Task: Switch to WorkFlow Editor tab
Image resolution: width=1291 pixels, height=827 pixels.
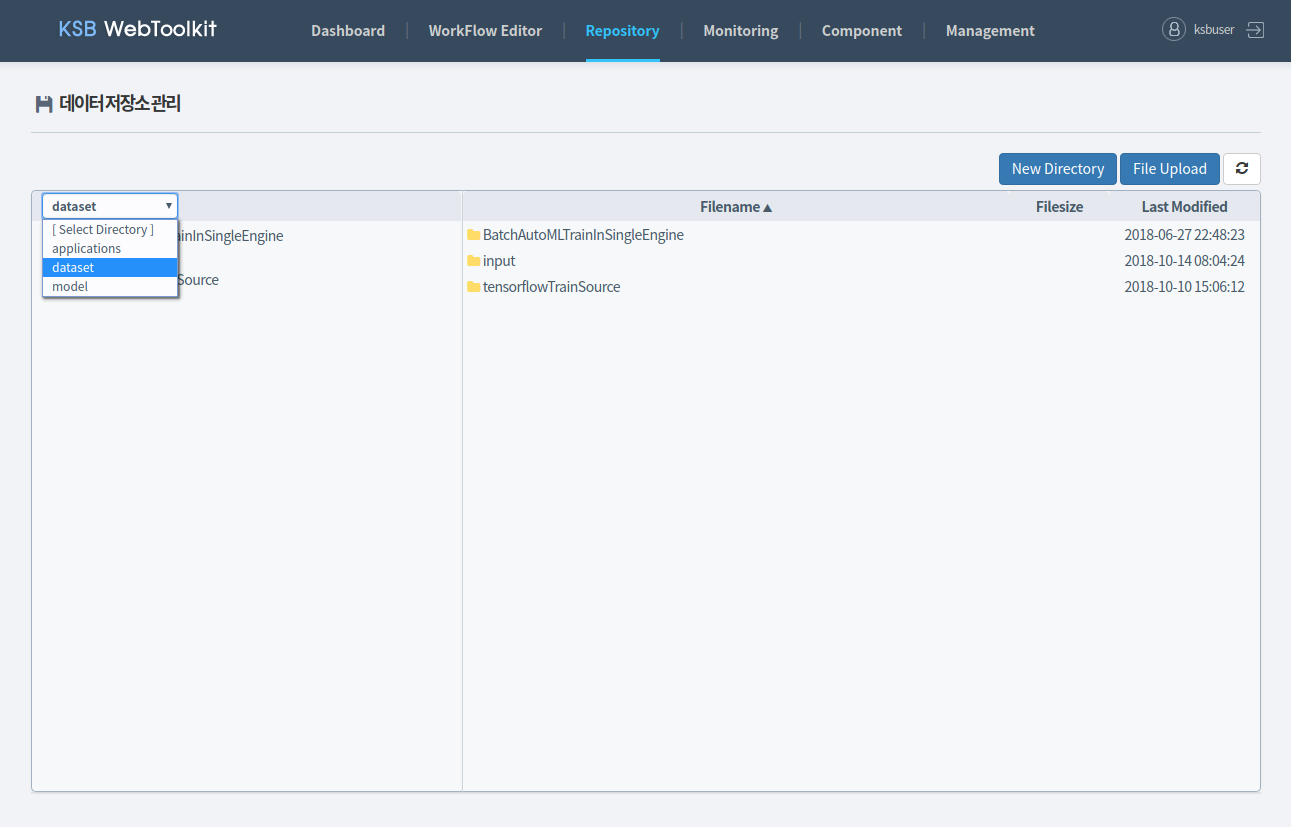Action: coord(485,31)
